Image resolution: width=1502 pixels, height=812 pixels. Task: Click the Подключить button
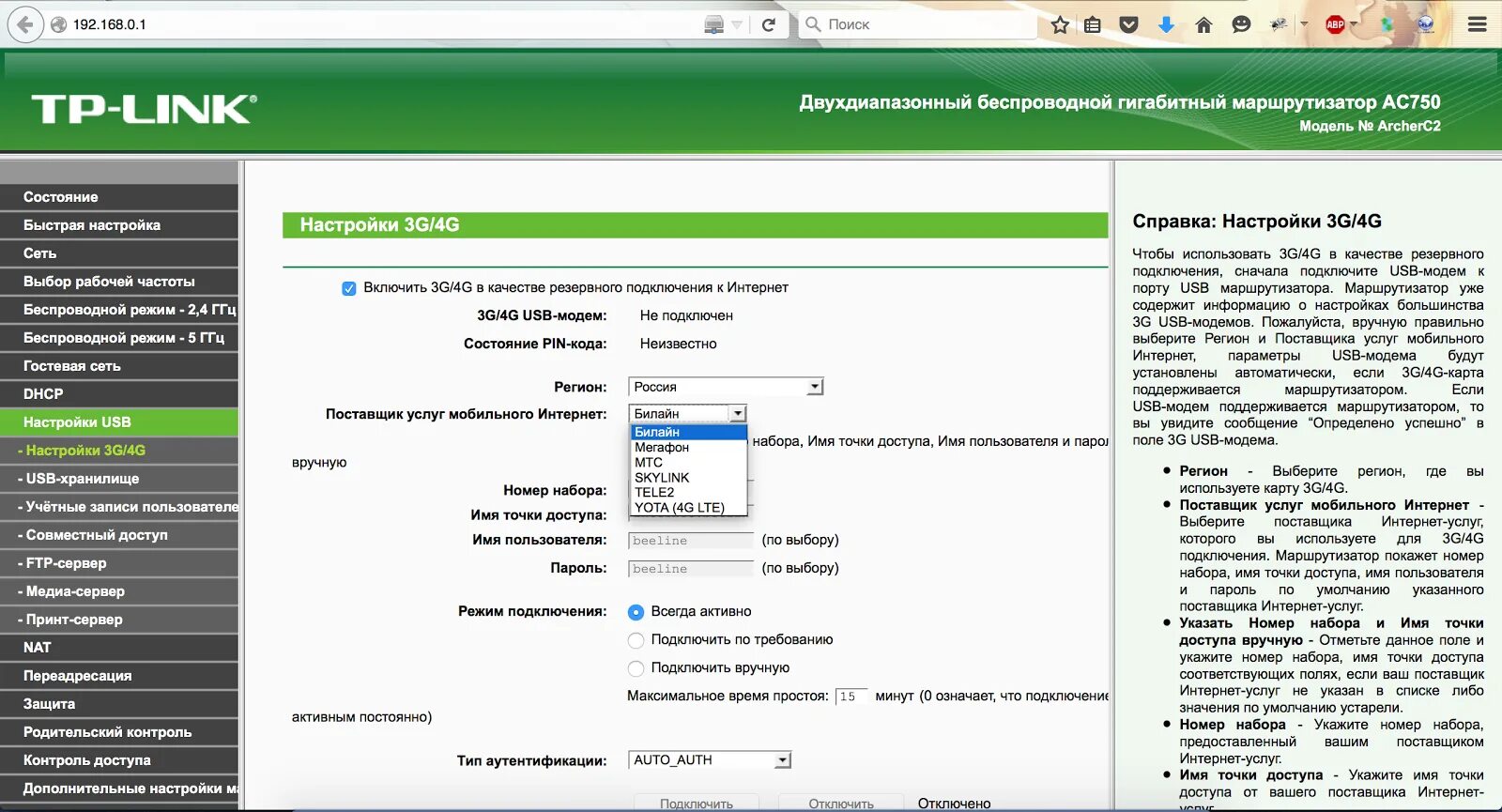coord(696,804)
